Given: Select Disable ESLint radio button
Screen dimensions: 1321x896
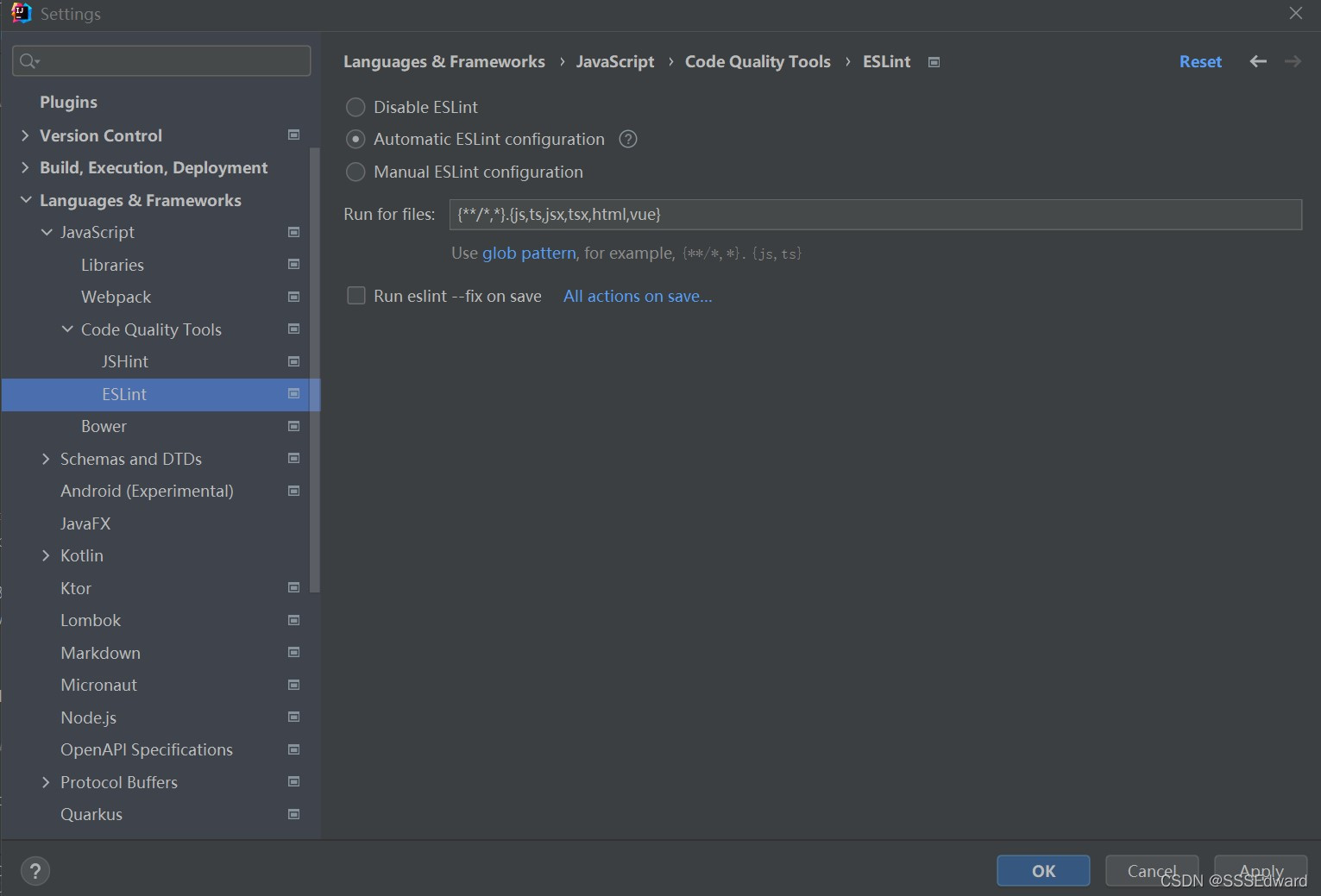Looking at the screenshot, I should 355,107.
